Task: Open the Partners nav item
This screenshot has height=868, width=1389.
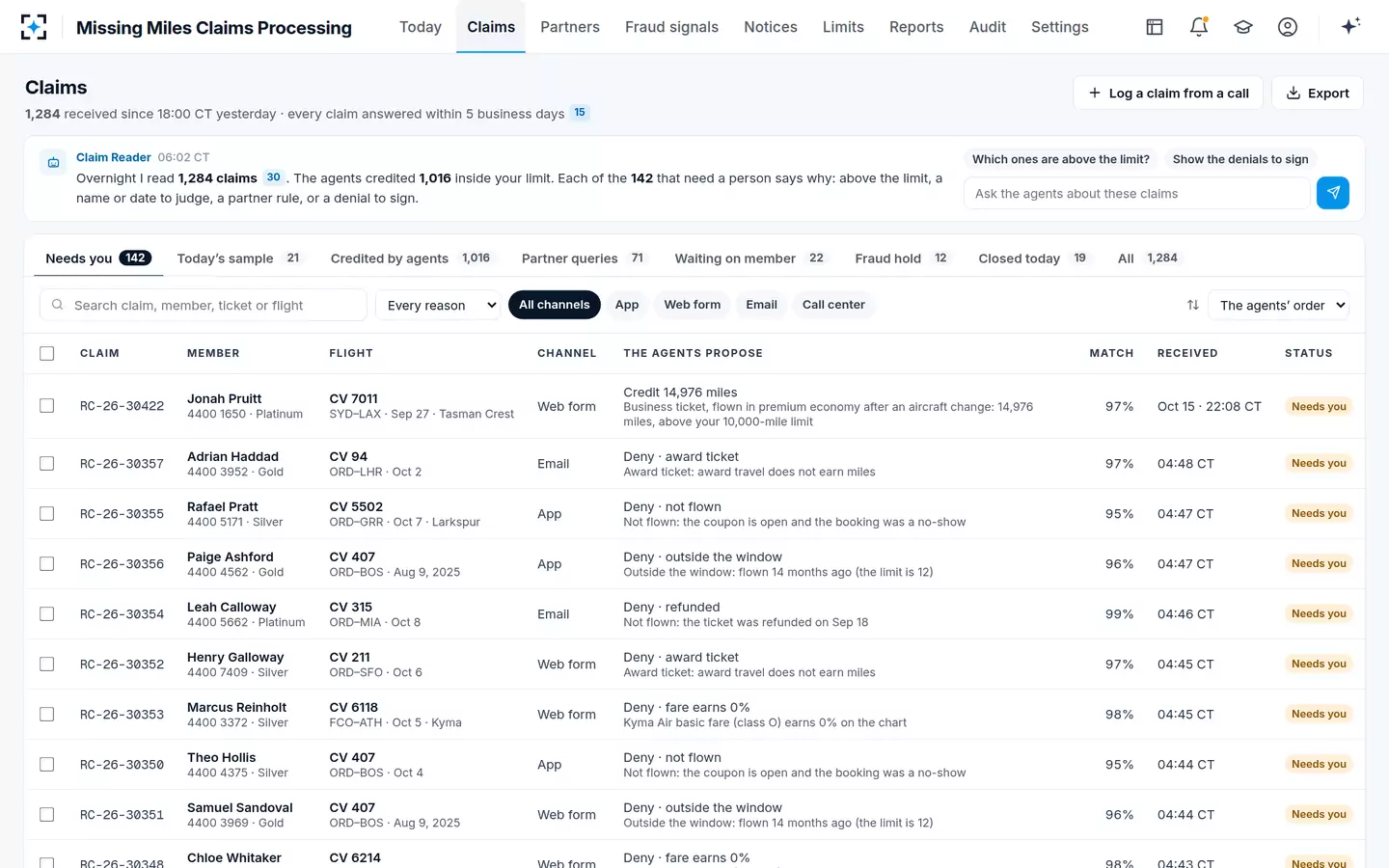Action: point(570,27)
